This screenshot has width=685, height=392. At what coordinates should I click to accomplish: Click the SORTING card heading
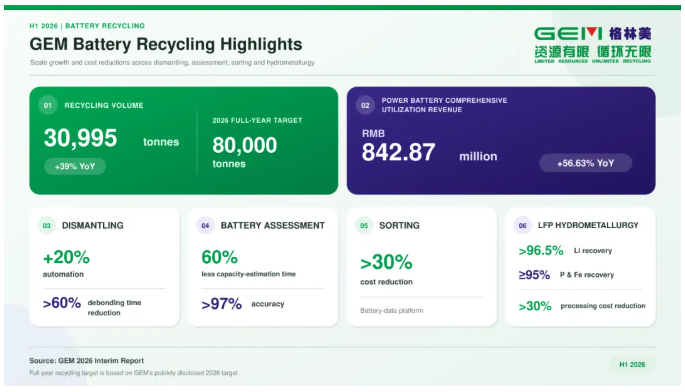pyautogui.click(x=399, y=225)
